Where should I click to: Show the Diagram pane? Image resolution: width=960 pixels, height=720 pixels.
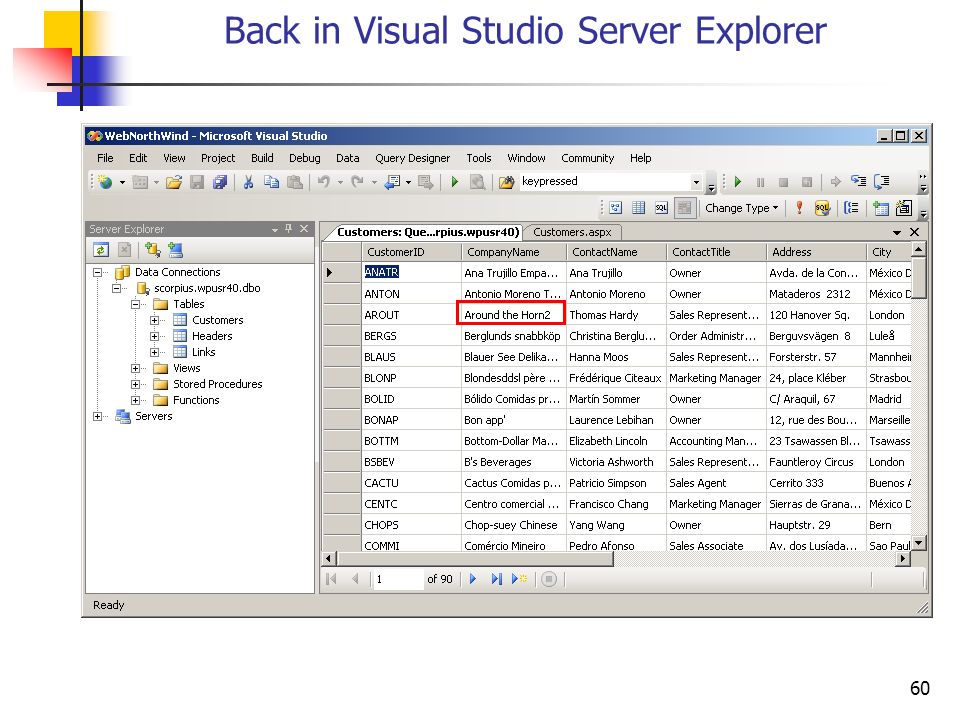tap(615, 208)
